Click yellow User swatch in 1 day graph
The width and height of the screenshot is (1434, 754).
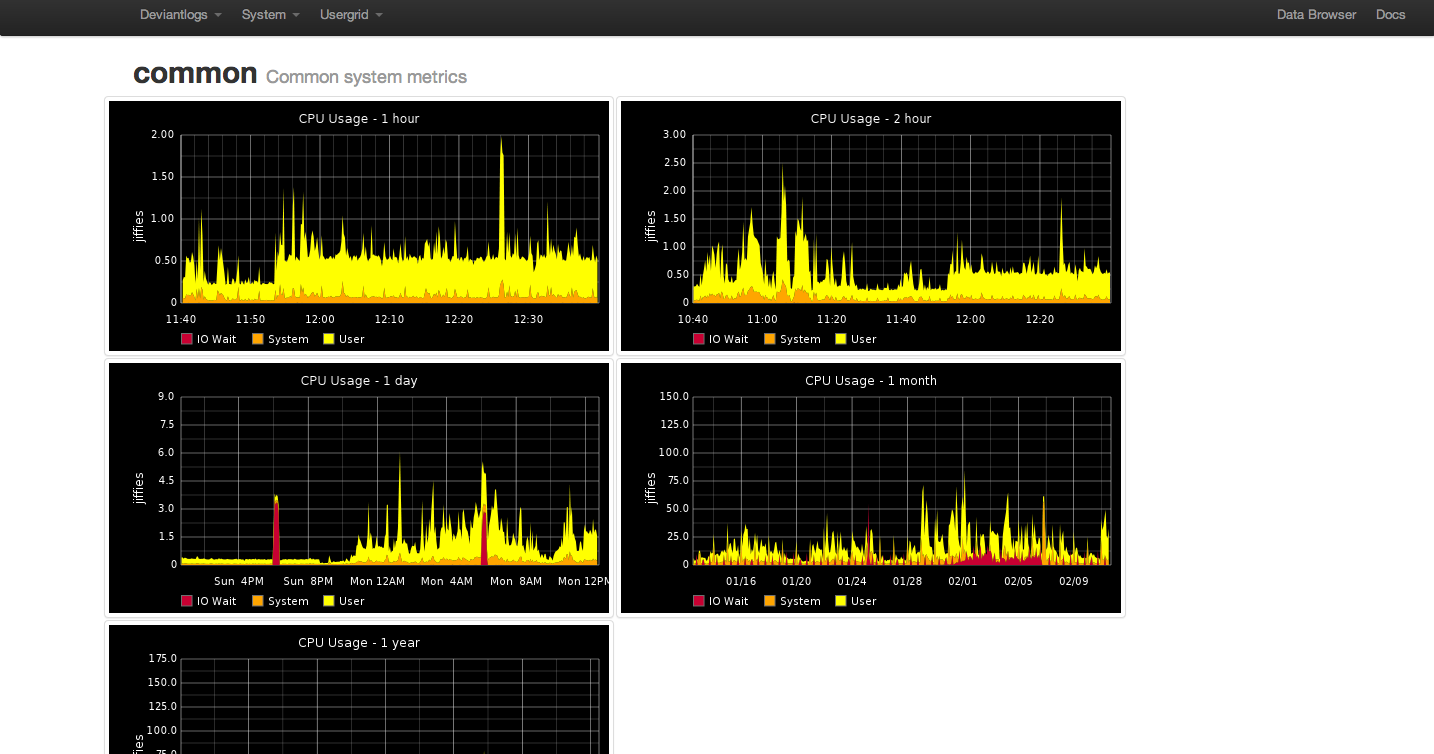pos(329,601)
